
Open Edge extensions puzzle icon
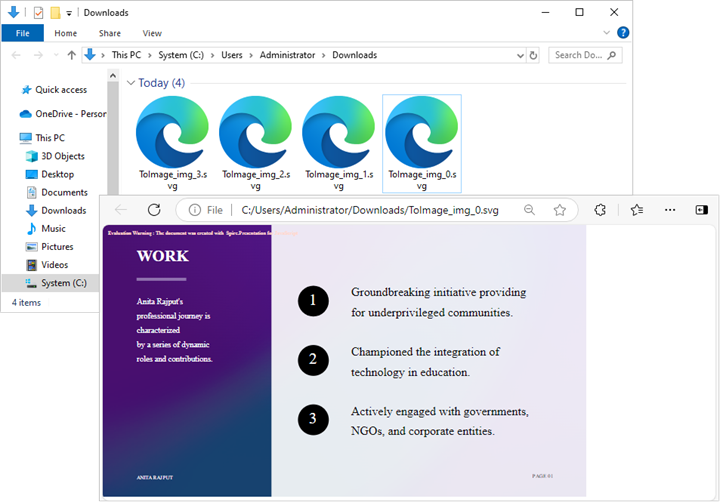pyautogui.click(x=600, y=210)
